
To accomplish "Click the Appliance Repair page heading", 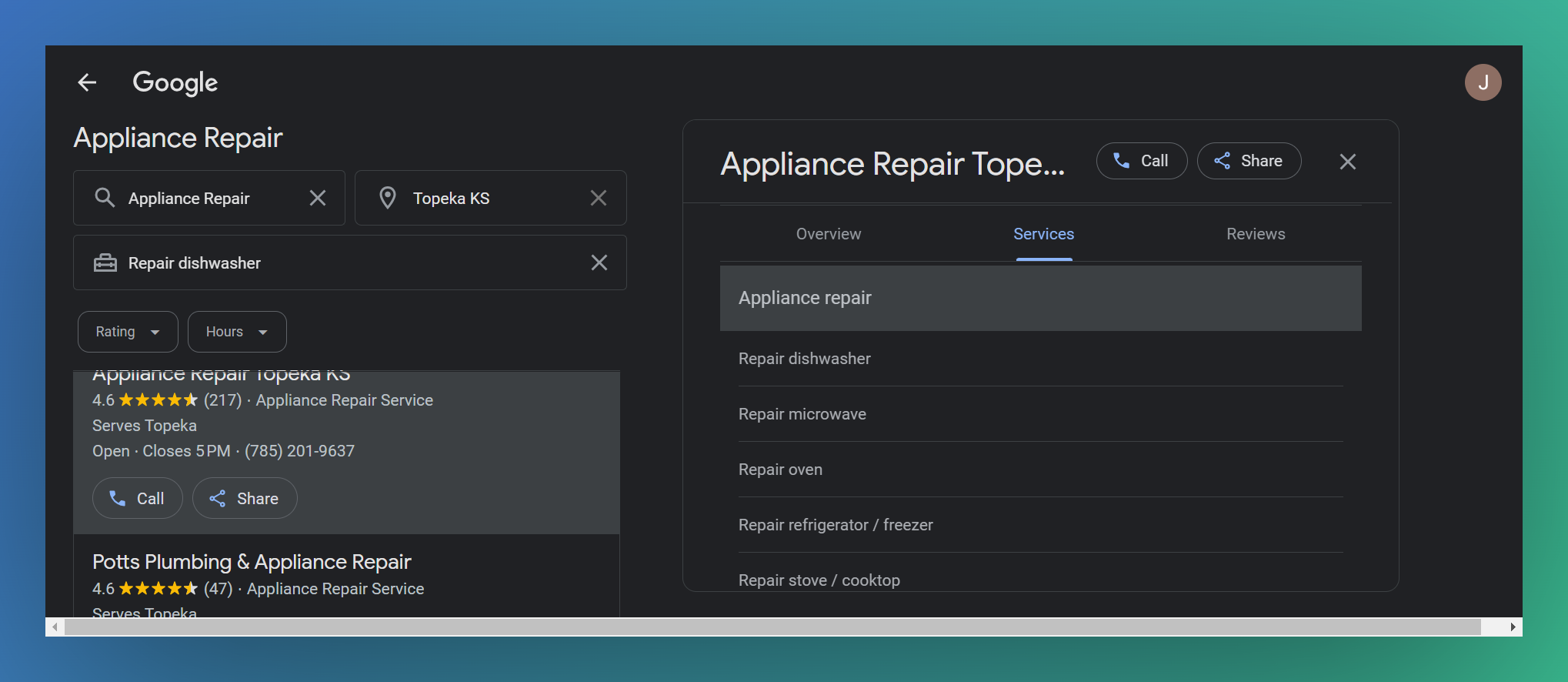I will click(178, 138).
